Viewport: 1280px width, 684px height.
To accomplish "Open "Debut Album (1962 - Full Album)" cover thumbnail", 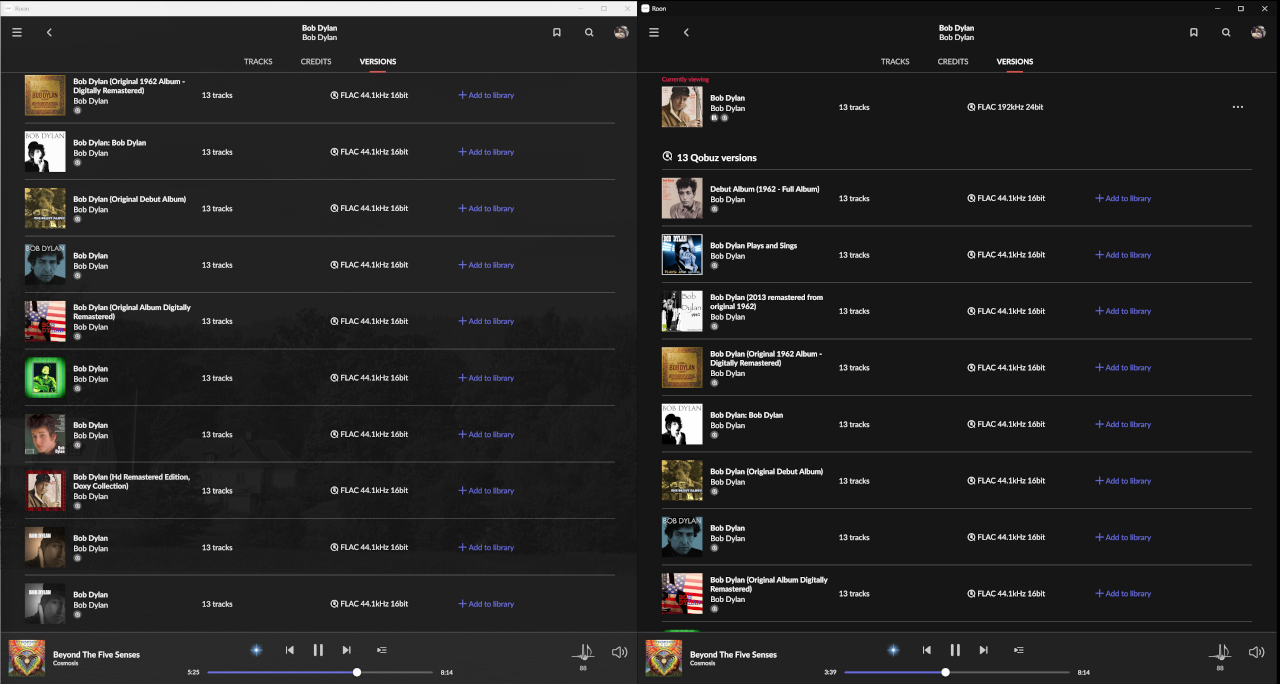I will click(682, 198).
